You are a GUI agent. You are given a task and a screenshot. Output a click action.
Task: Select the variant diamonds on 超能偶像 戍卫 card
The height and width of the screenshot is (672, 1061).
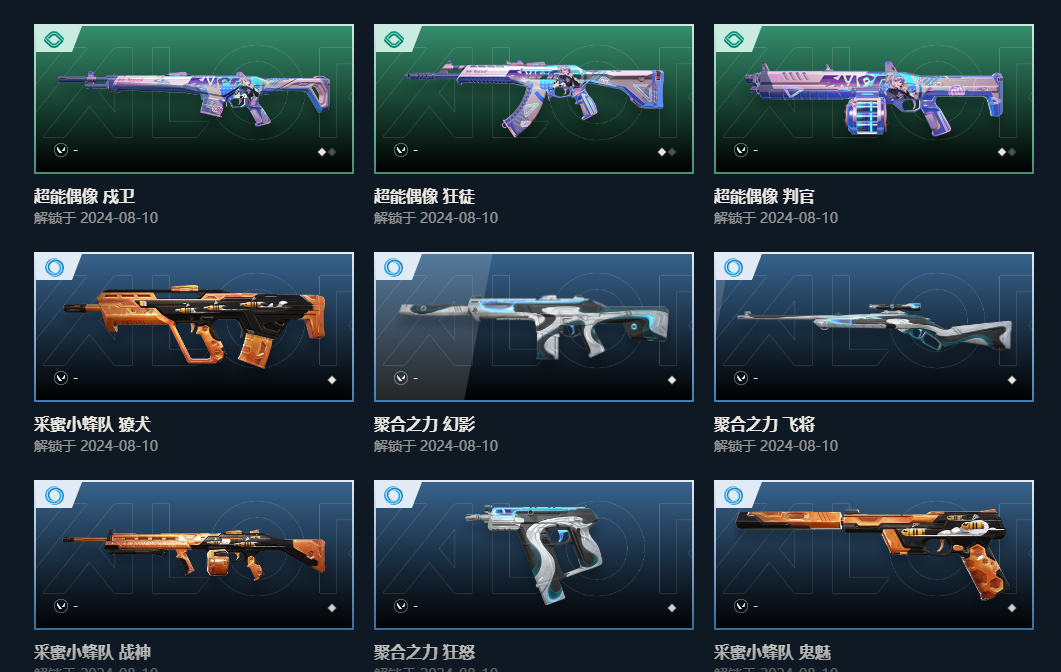point(327,152)
